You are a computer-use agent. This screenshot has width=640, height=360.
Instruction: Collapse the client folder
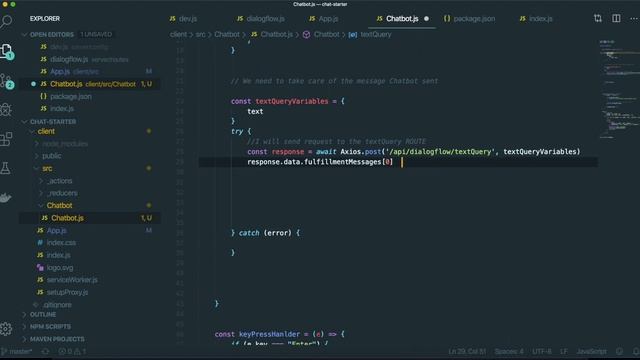coord(46,131)
